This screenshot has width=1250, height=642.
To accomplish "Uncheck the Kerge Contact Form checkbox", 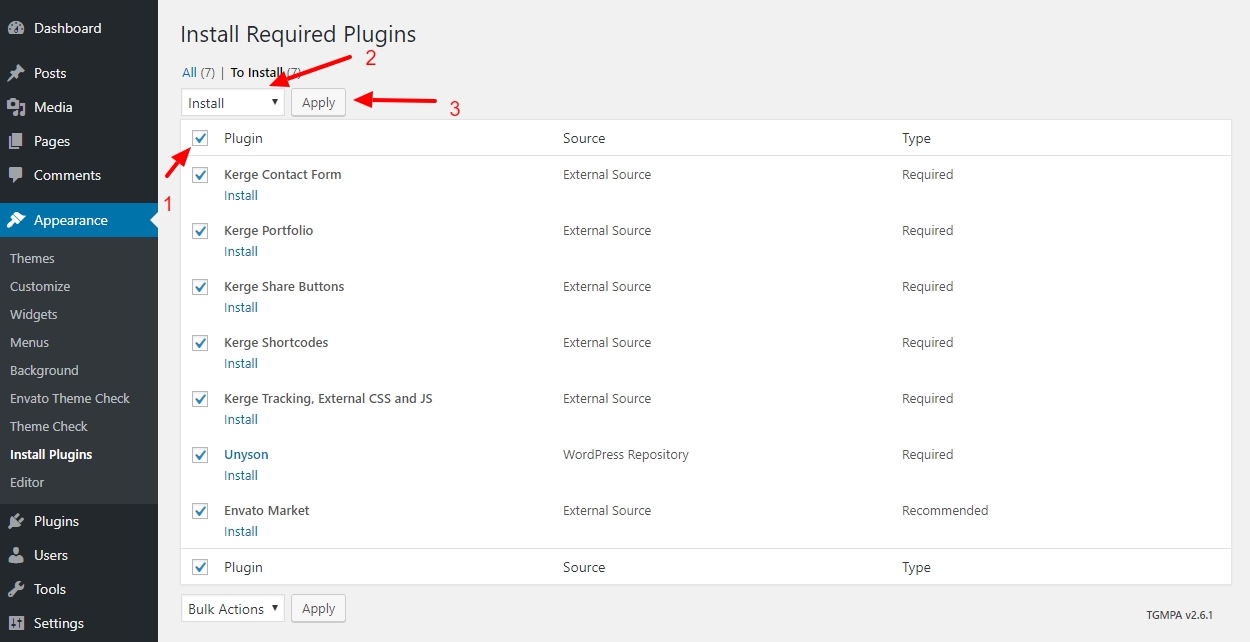I will tap(200, 175).
